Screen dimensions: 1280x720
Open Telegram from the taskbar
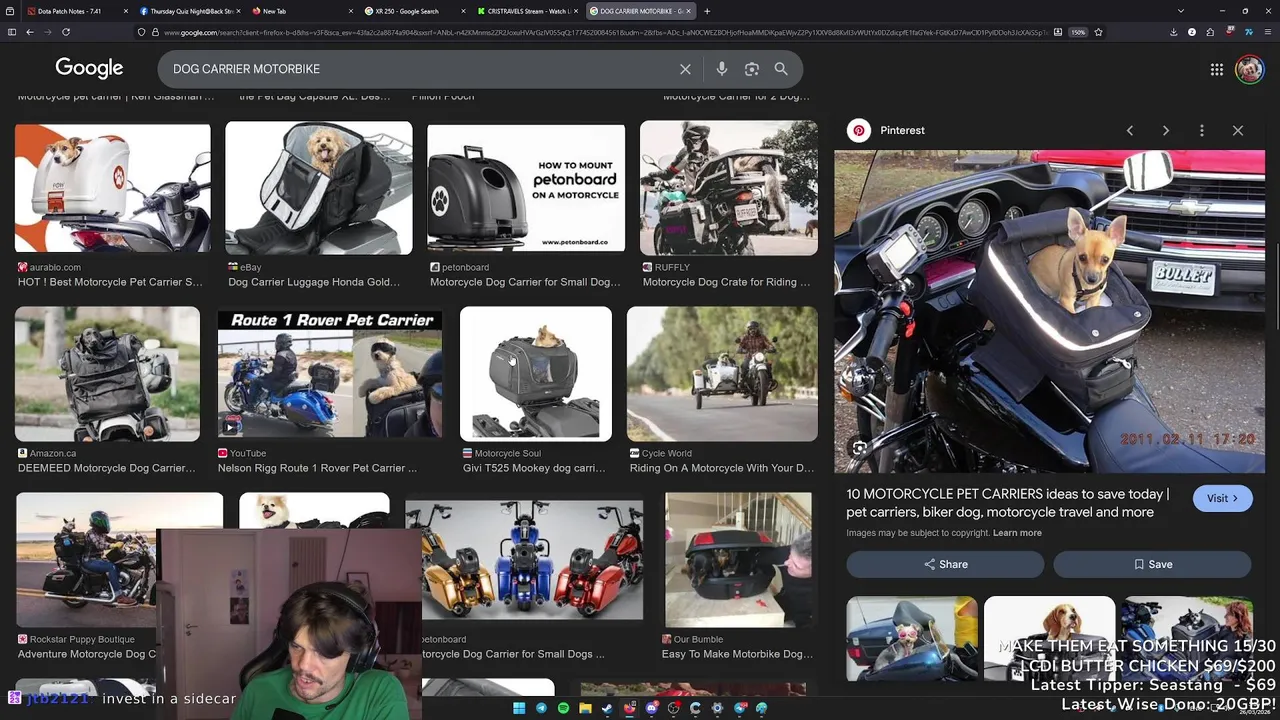click(x=541, y=708)
